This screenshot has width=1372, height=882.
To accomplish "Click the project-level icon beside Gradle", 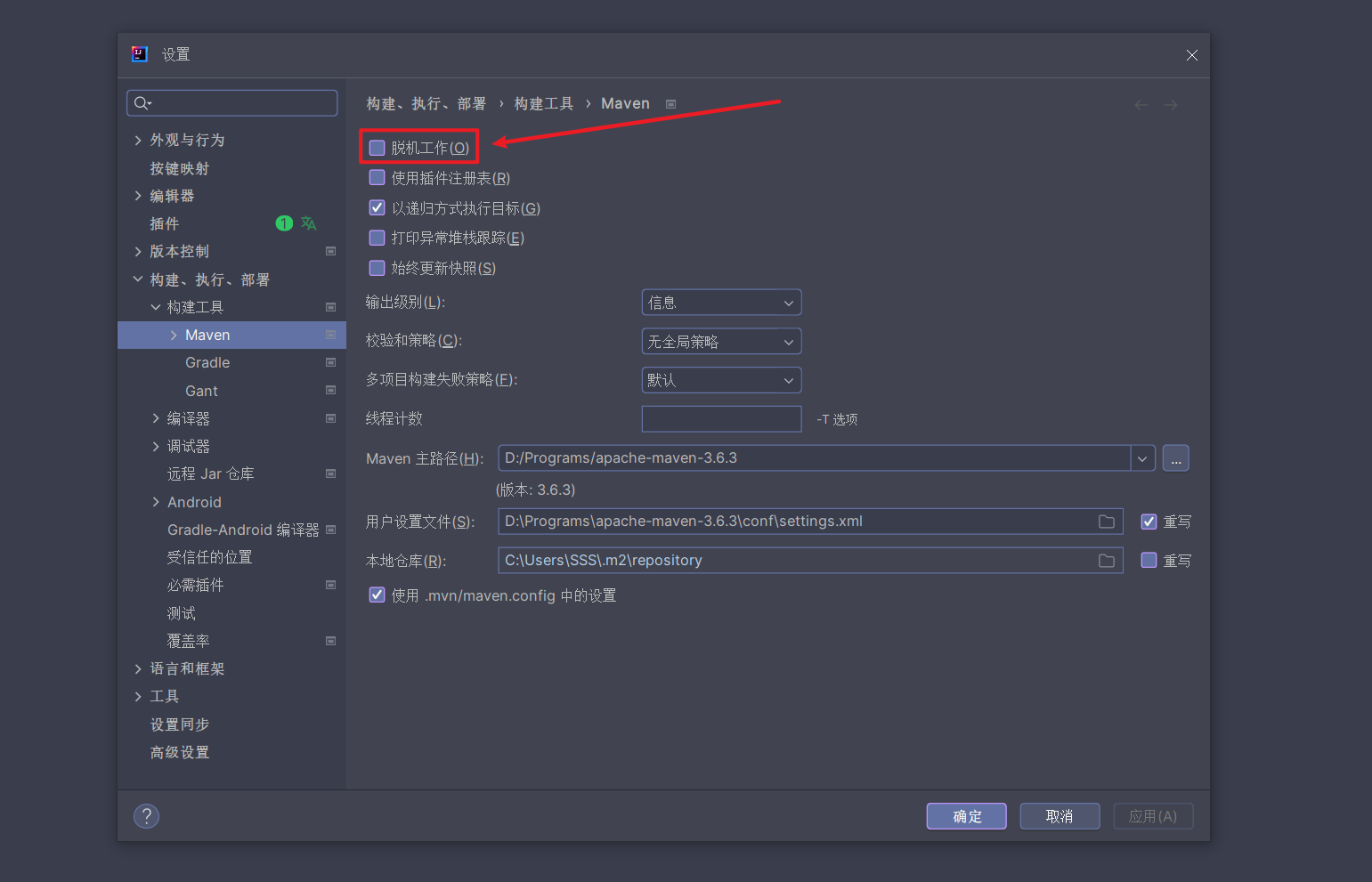I will point(331,362).
